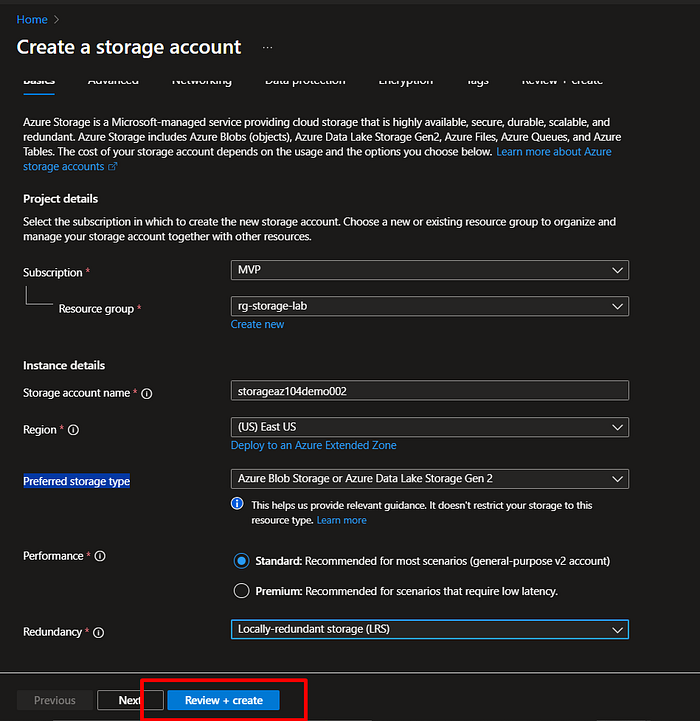Click info icon beside Redundancy label

98,633
